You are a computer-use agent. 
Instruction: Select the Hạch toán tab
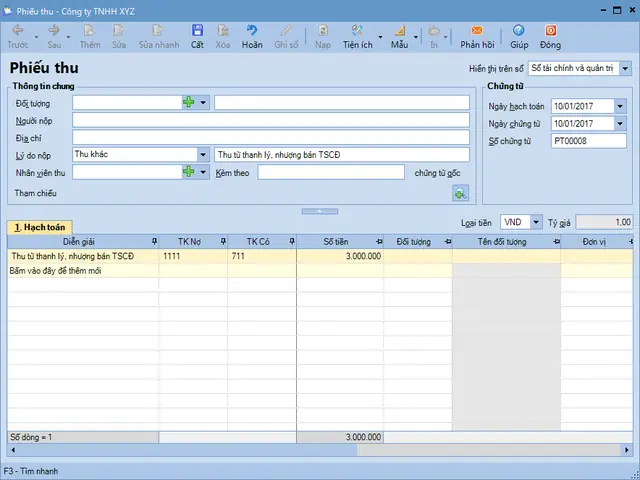39,227
